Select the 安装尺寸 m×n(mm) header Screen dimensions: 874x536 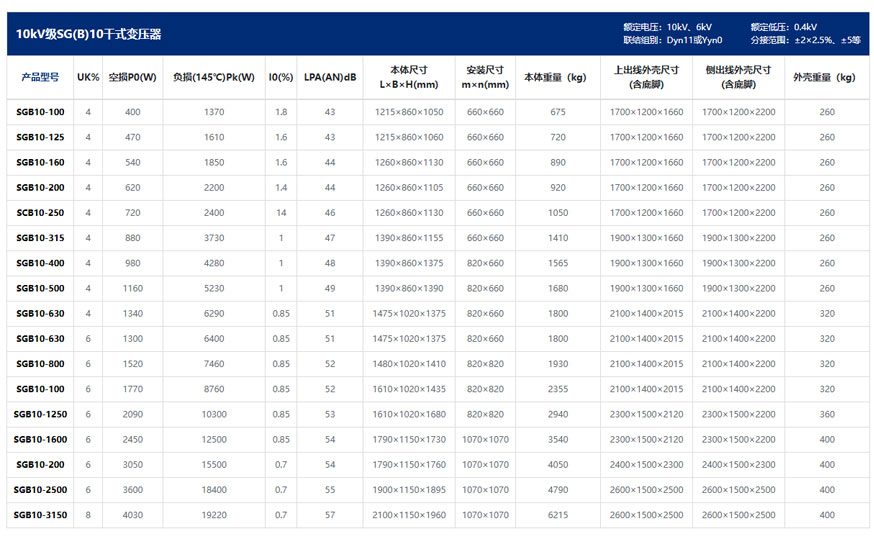[x=485, y=78]
